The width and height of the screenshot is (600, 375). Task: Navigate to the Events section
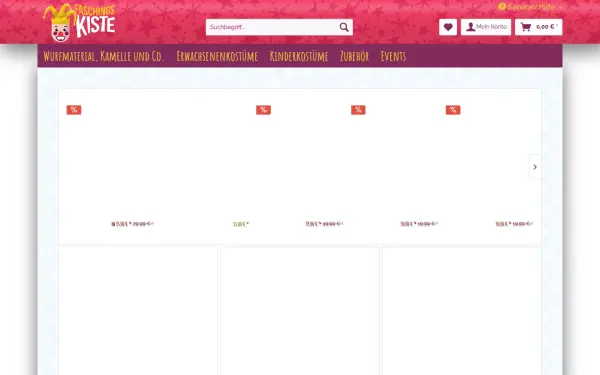(x=393, y=56)
